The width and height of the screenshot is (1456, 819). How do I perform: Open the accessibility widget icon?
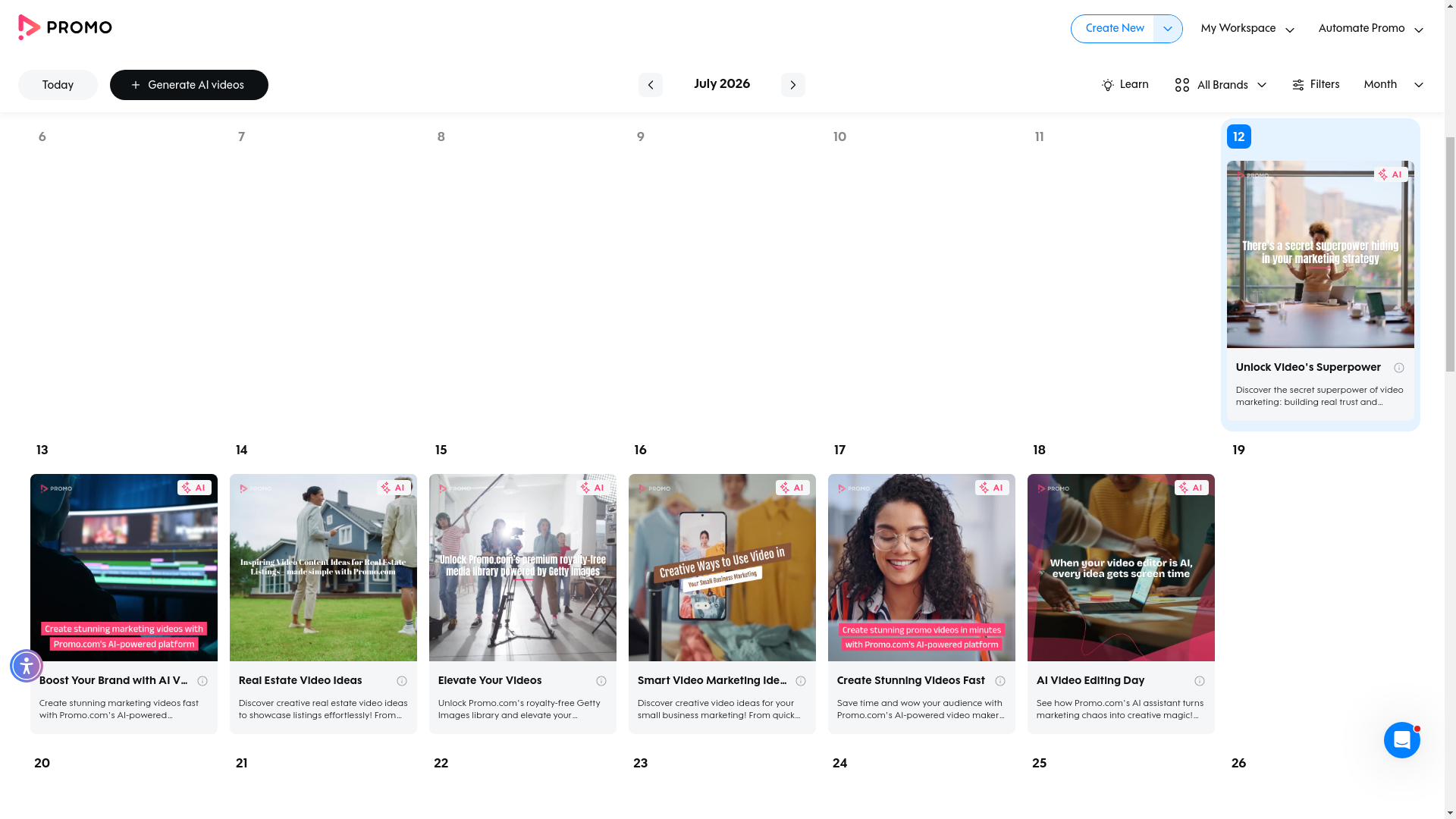27,666
